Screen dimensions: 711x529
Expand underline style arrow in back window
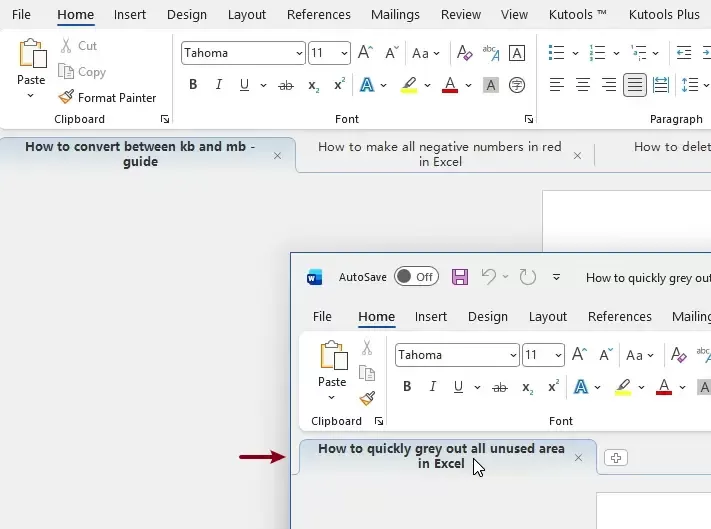click(263, 85)
